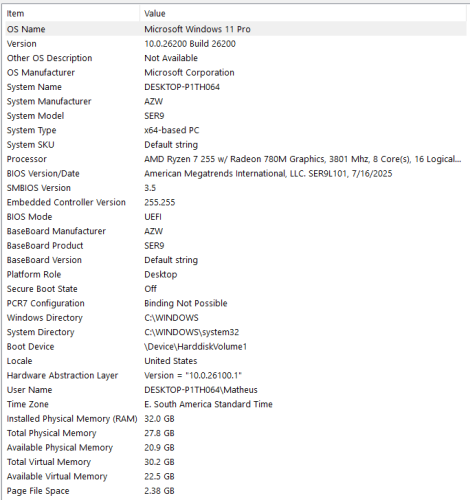470x500 pixels.
Task: Select the System Name DESKTOP-P1TH064 row
Action: 236,87
